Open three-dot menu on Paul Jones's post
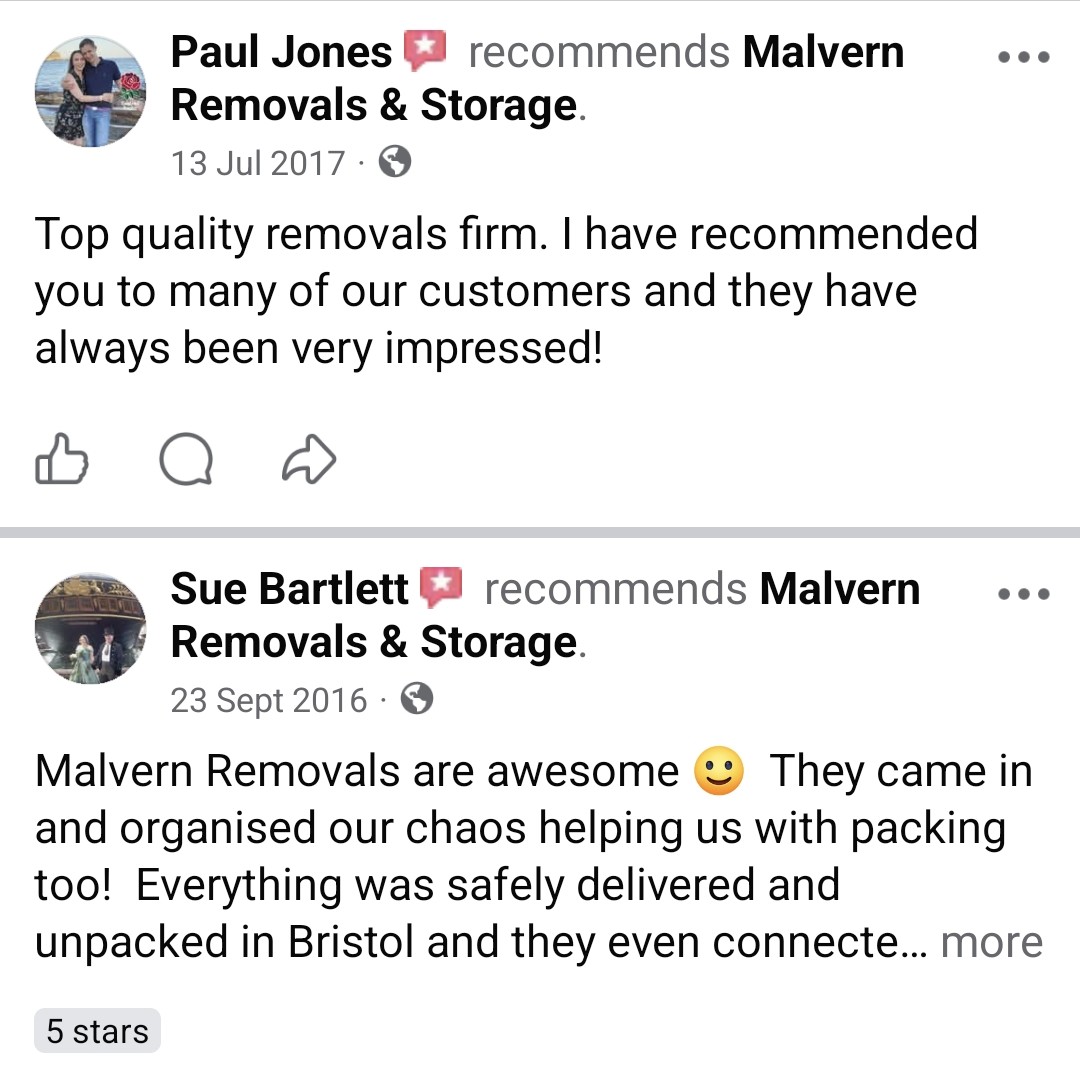Image resolution: width=1080 pixels, height=1079 pixels. coord(1024,57)
